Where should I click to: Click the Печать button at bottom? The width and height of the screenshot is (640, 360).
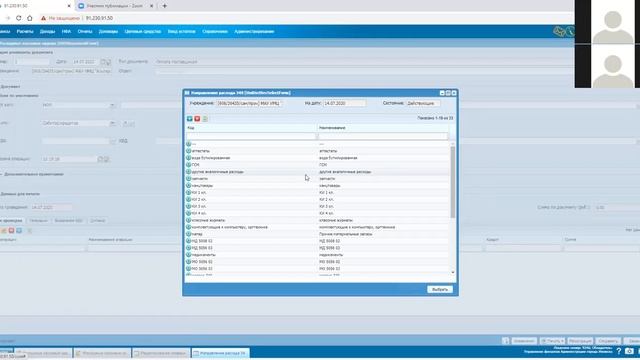(x=552, y=341)
